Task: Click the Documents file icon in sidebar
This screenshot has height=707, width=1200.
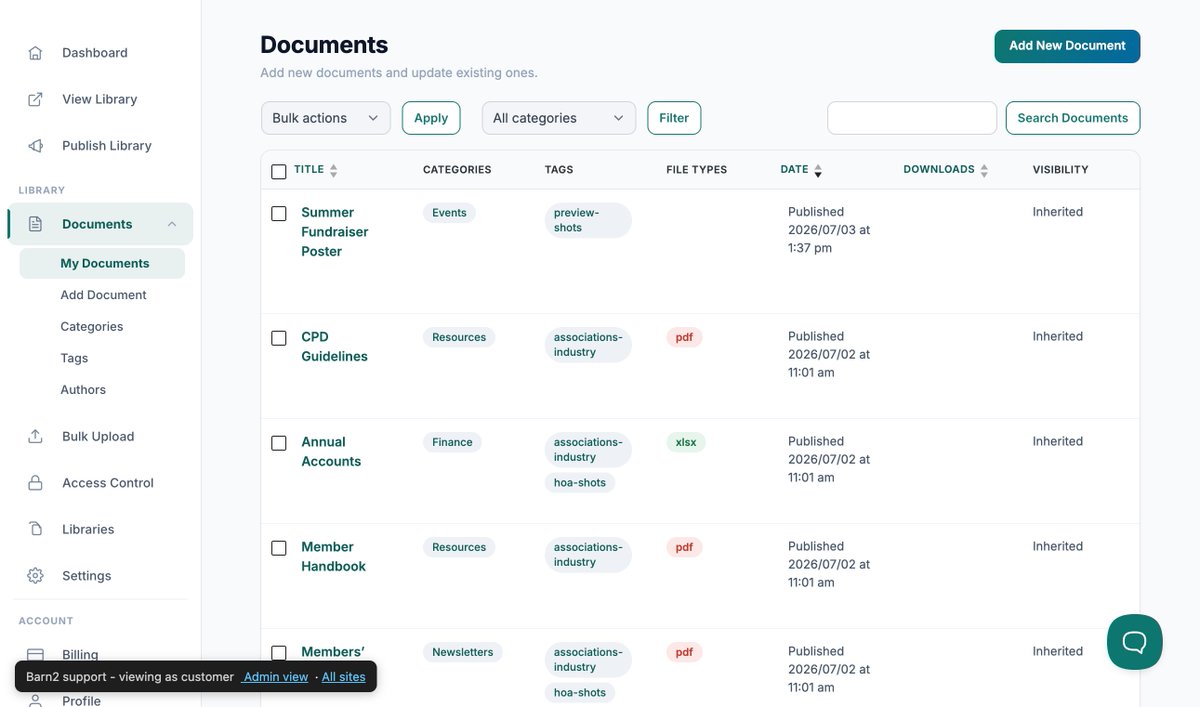Action: (x=36, y=224)
